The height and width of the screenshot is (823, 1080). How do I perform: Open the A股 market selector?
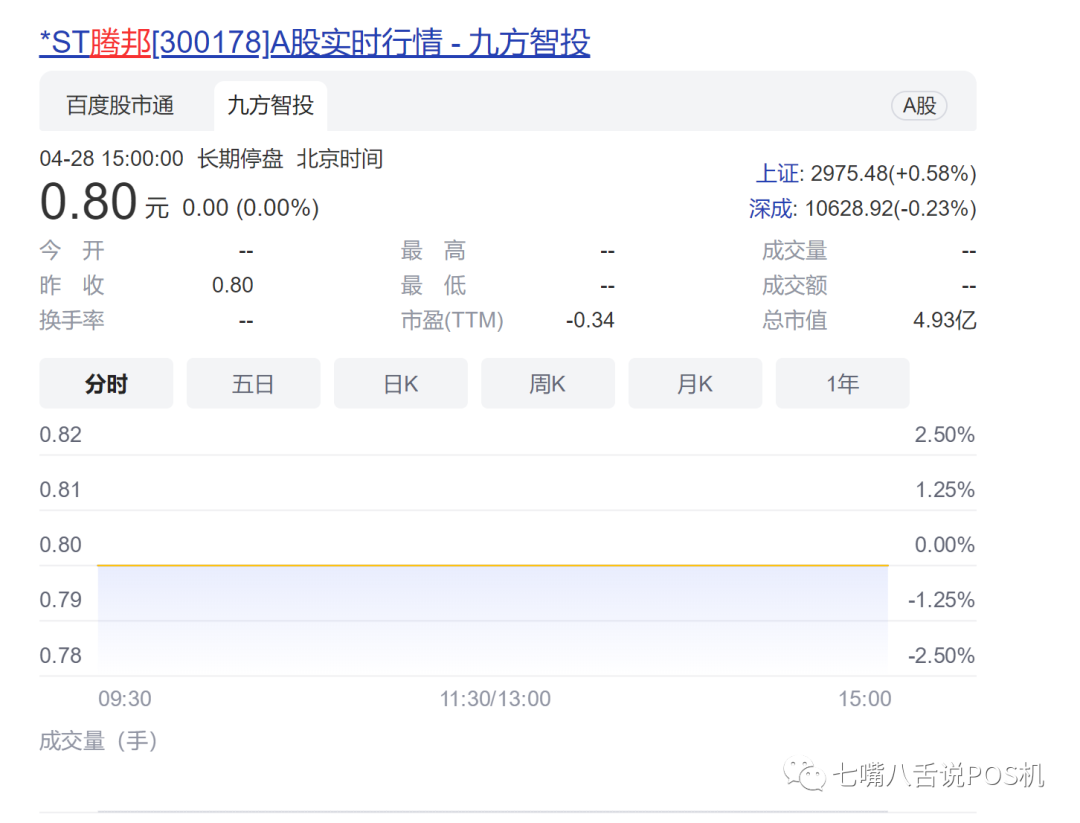918,105
